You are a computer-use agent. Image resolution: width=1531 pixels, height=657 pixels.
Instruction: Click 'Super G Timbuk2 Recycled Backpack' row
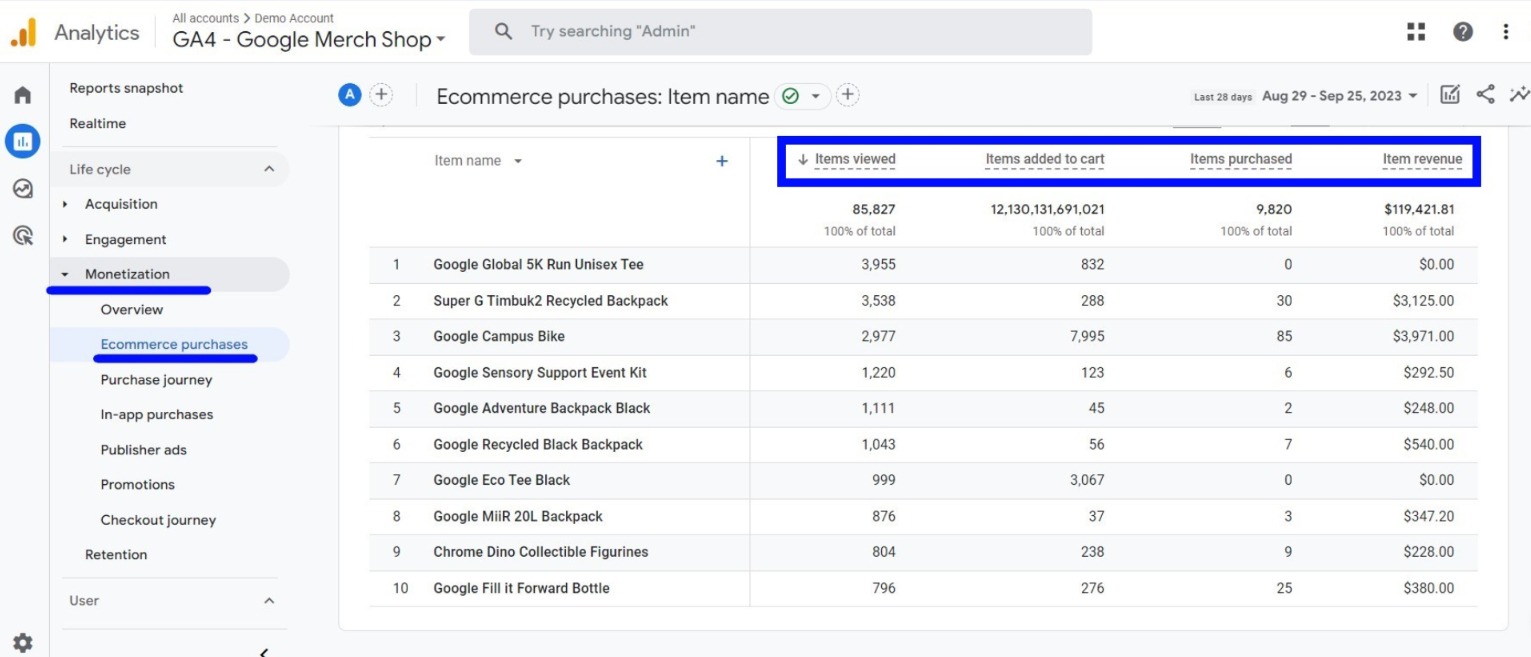tap(923, 301)
